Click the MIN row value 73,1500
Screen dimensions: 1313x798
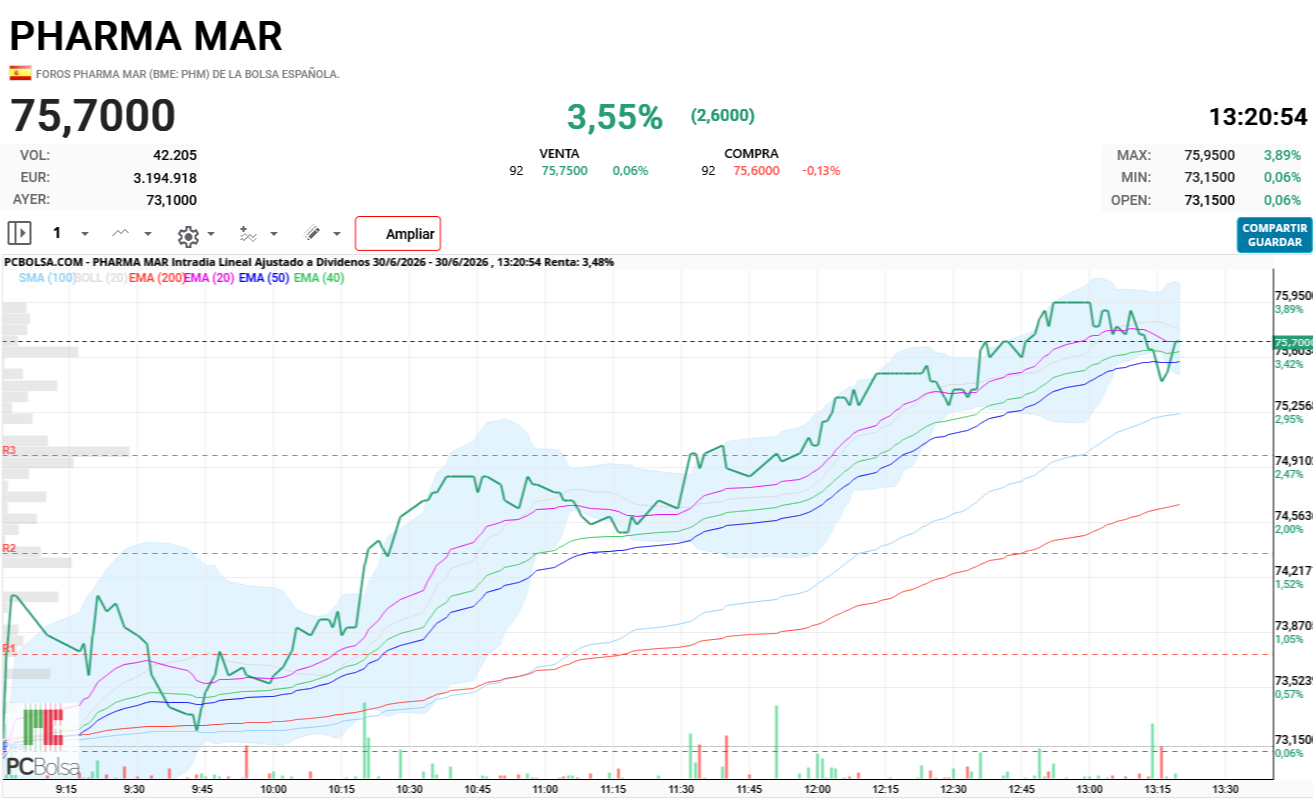(x=1210, y=178)
